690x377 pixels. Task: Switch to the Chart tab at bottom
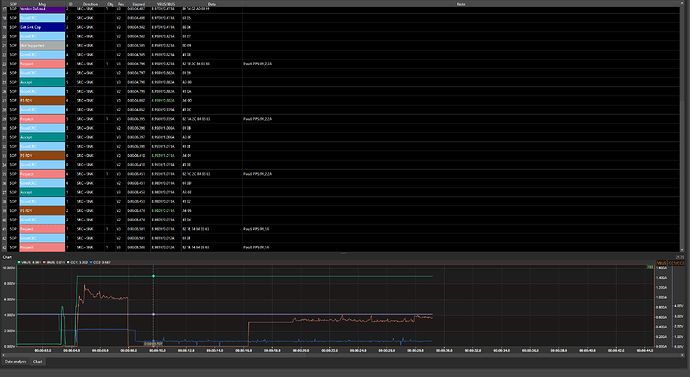click(37, 362)
